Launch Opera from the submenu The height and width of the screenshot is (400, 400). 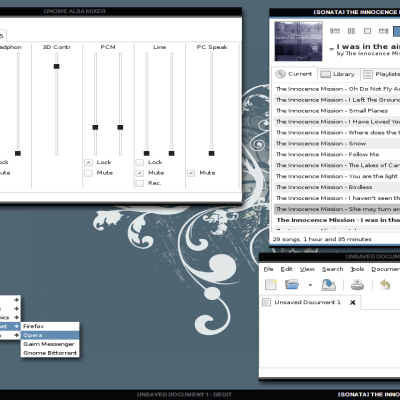pyautogui.click(x=50, y=335)
